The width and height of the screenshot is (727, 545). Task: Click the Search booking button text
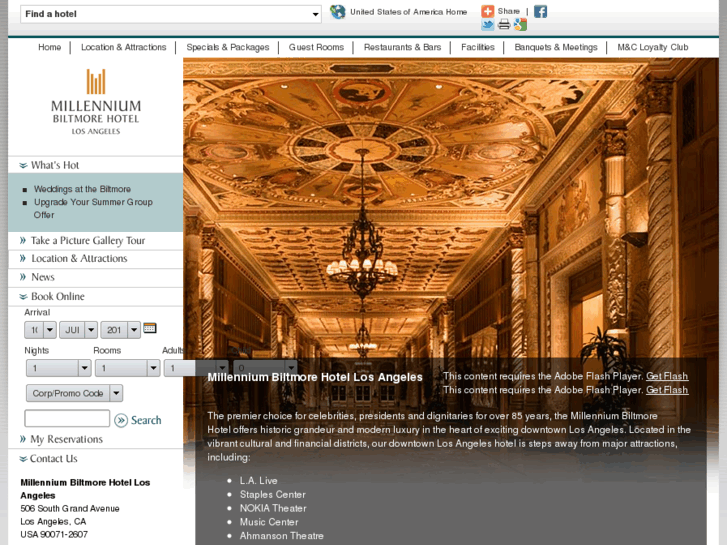point(146,420)
